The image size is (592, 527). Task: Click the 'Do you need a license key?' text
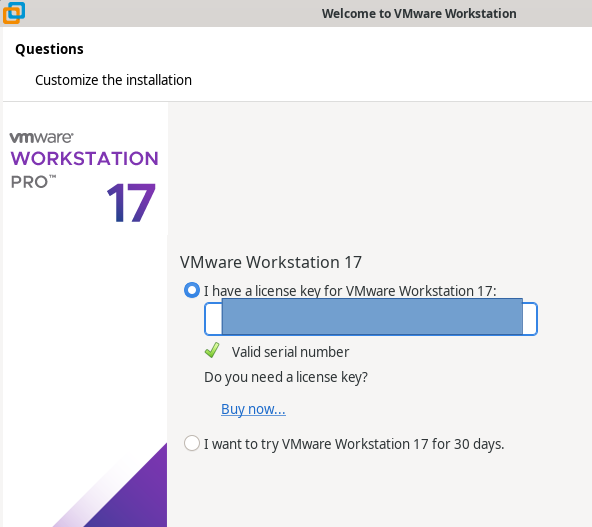point(286,377)
